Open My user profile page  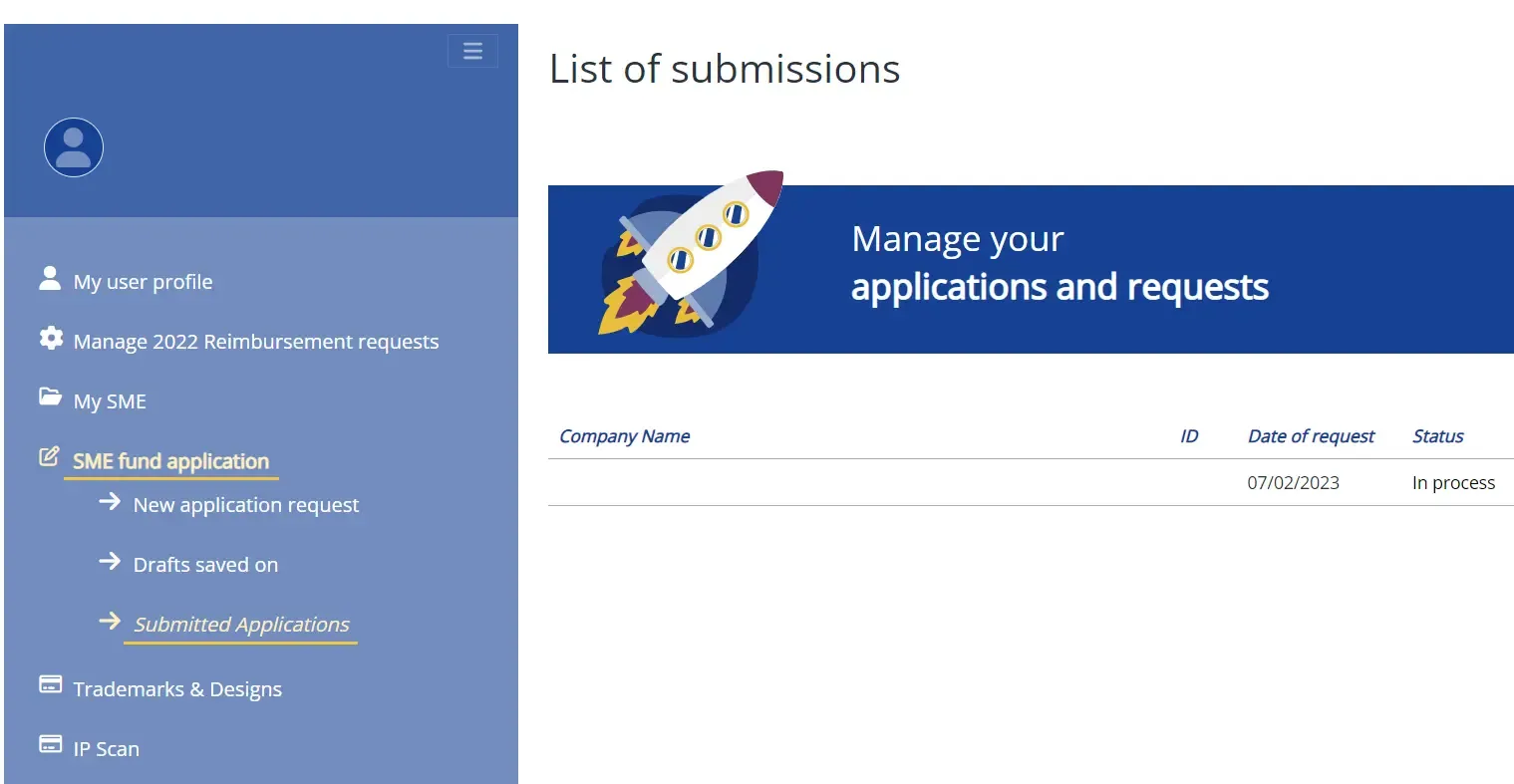[x=143, y=282]
